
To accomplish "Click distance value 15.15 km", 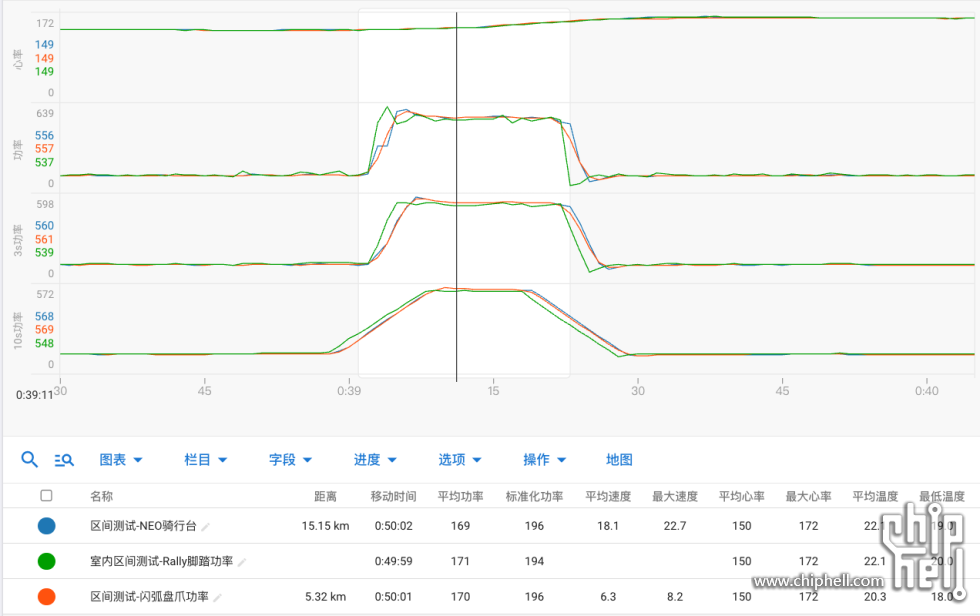I will (x=325, y=526).
